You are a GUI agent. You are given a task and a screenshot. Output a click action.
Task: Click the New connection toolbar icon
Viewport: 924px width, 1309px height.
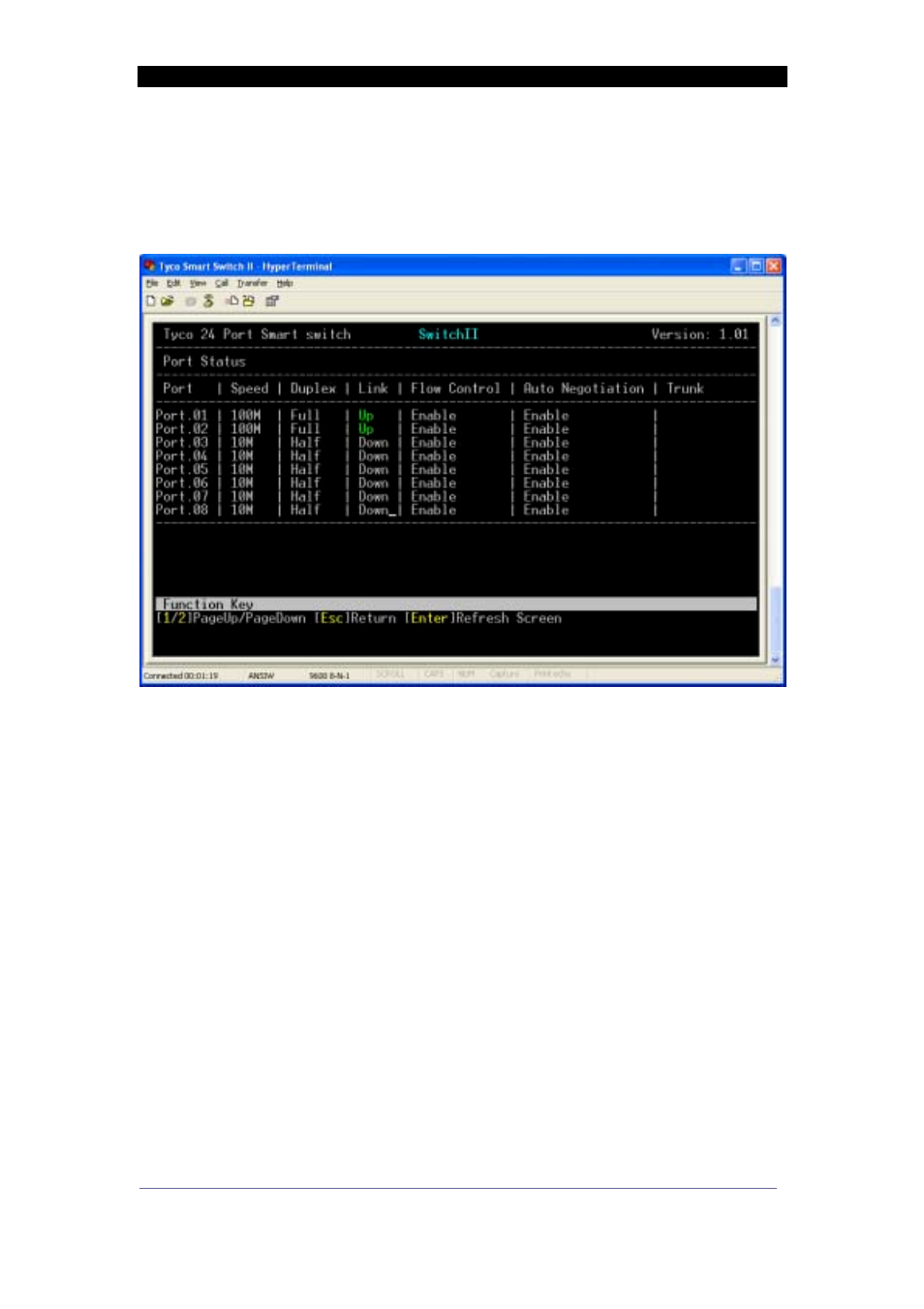(x=151, y=301)
